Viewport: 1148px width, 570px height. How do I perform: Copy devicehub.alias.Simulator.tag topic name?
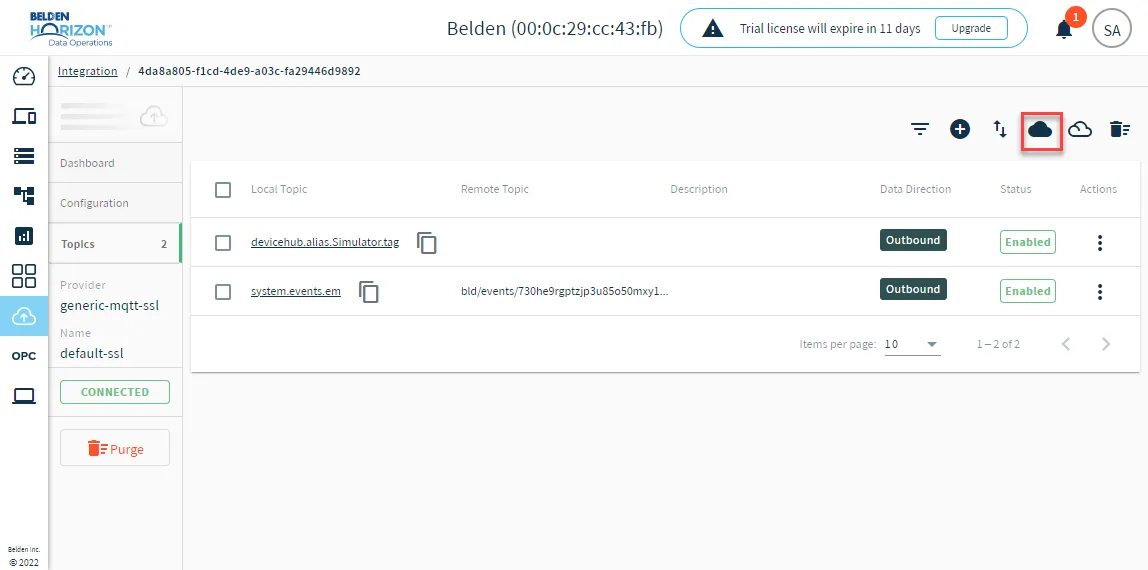(427, 242)
